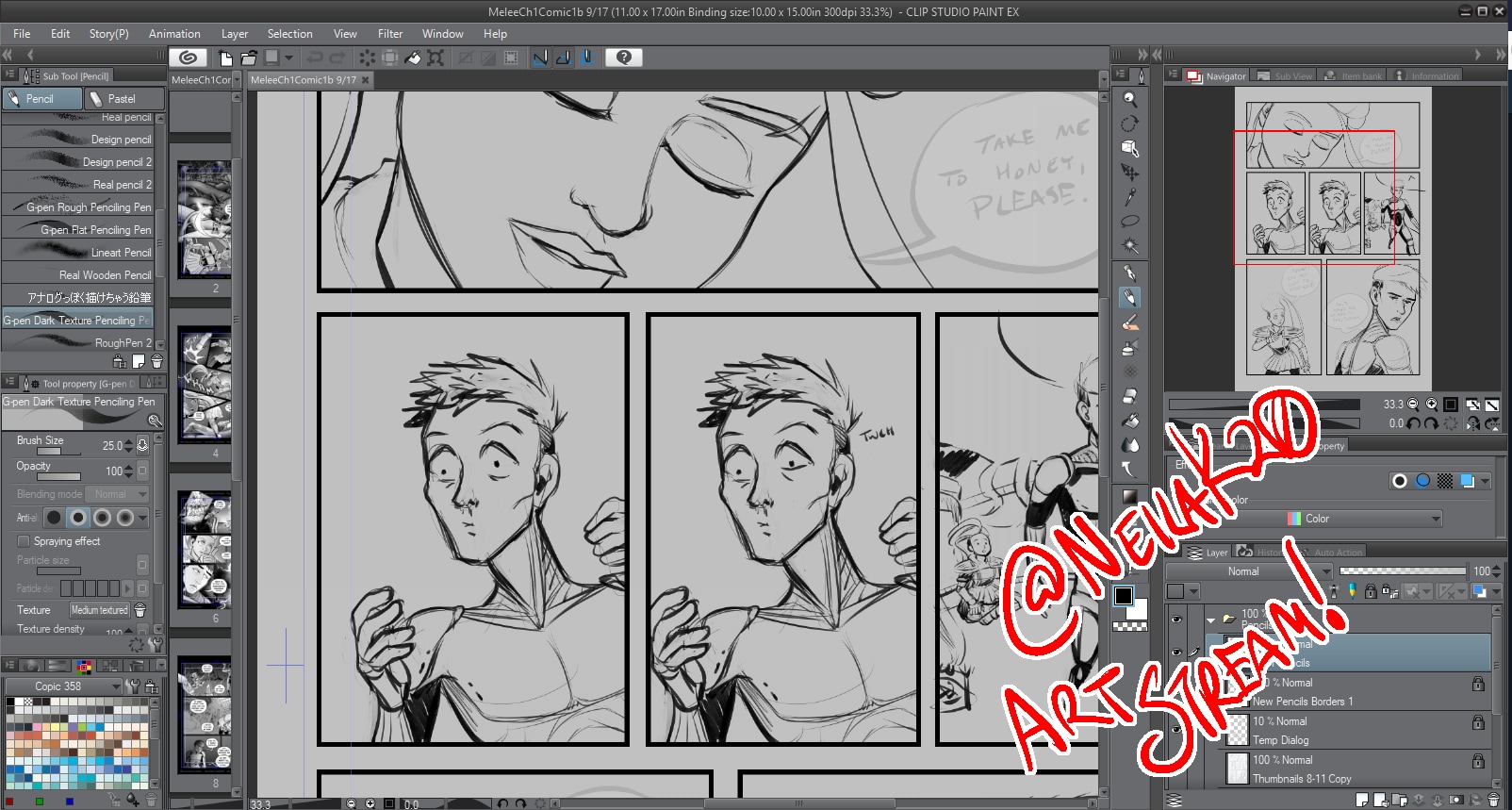Select the Eraser tool
The width and height of the screenshot is (1512, 810).
click(x=1129, y=396)
